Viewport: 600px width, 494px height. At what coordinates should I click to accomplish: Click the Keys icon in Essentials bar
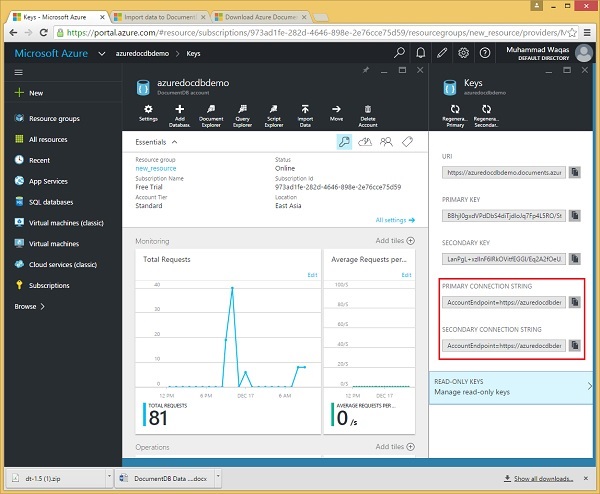tap(344, 142)
